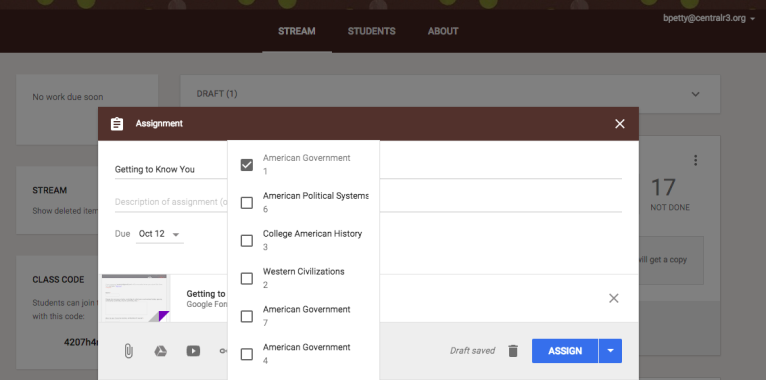Open the ABOUT tab

(x=443, y=31)
